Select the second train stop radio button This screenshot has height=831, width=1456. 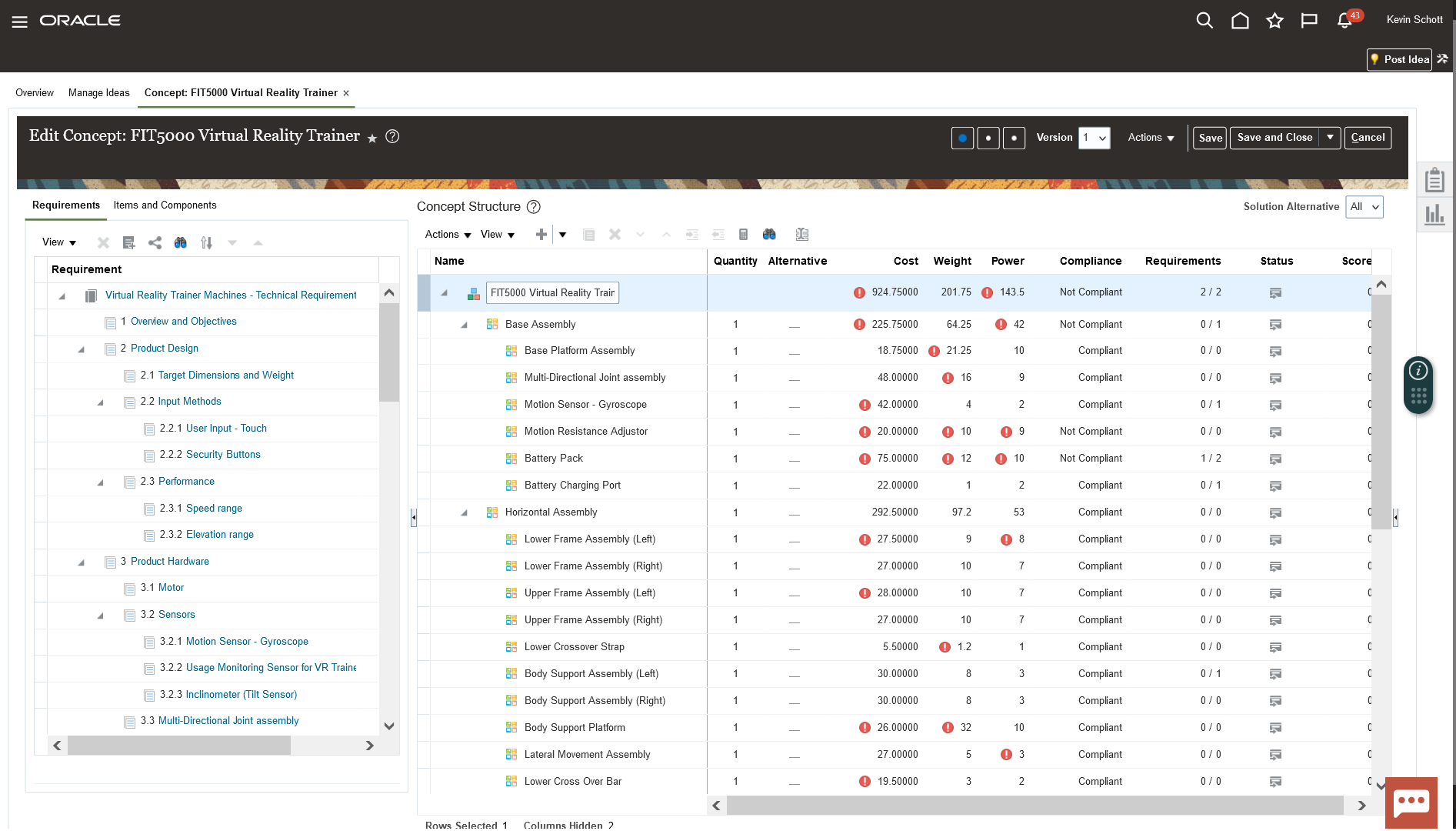tap(988, 138)
